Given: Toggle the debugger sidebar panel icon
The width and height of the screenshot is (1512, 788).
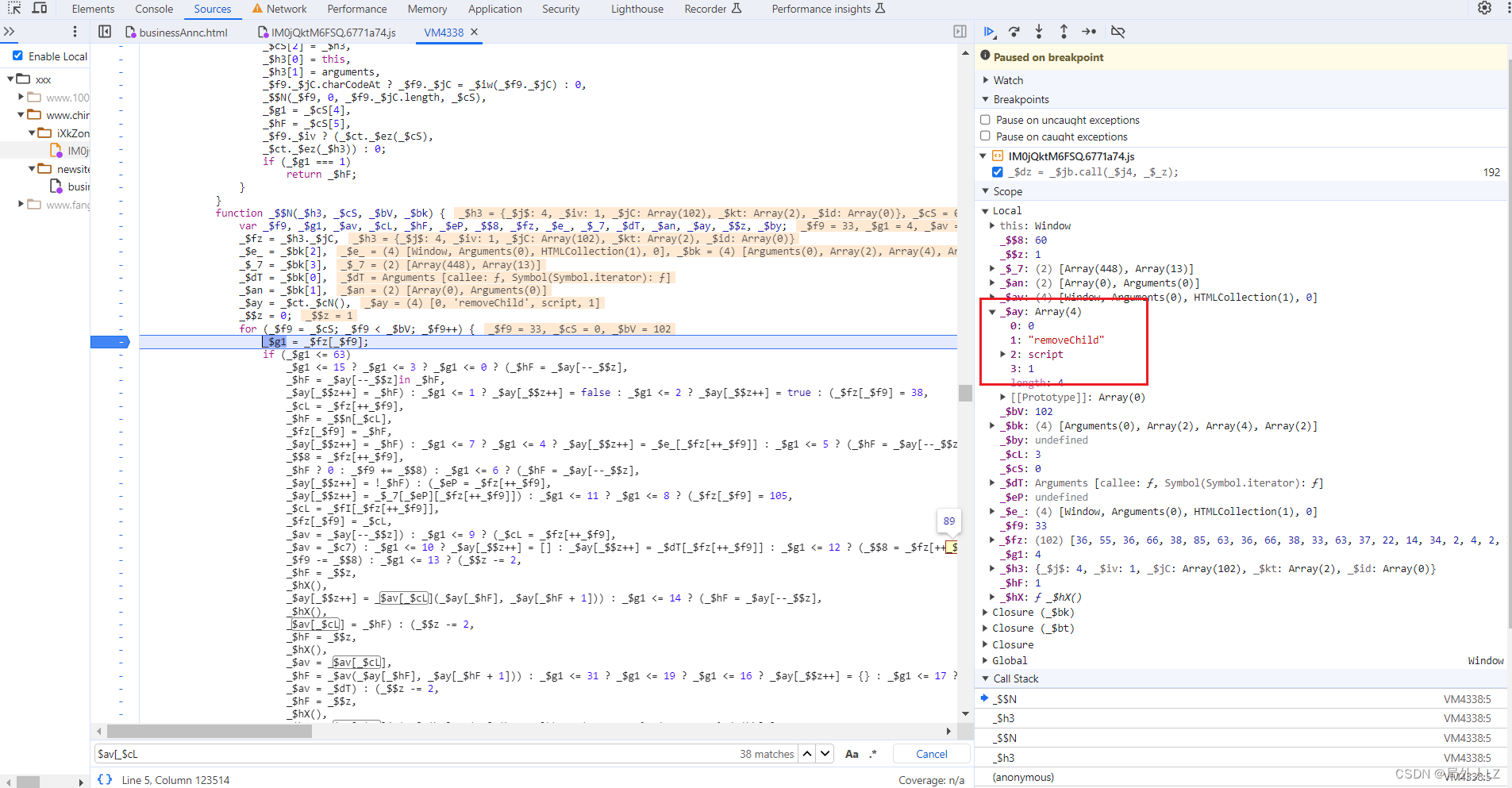Looking at the screenshot, I should point(960,32).
